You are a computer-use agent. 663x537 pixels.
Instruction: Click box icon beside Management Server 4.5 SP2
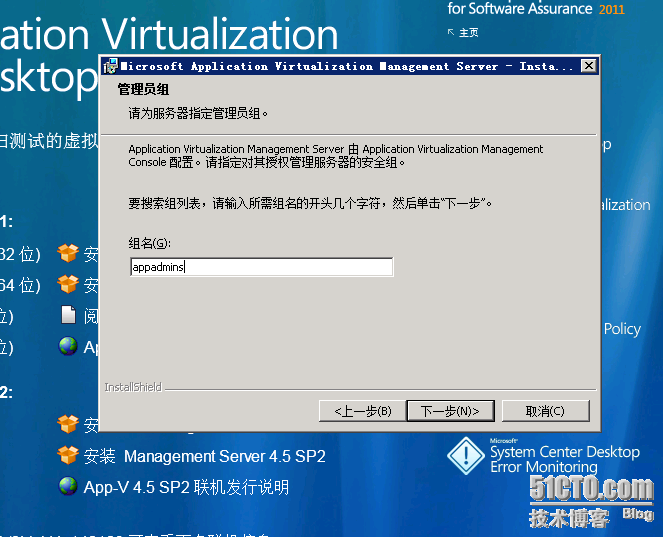(x=68, y=455)
